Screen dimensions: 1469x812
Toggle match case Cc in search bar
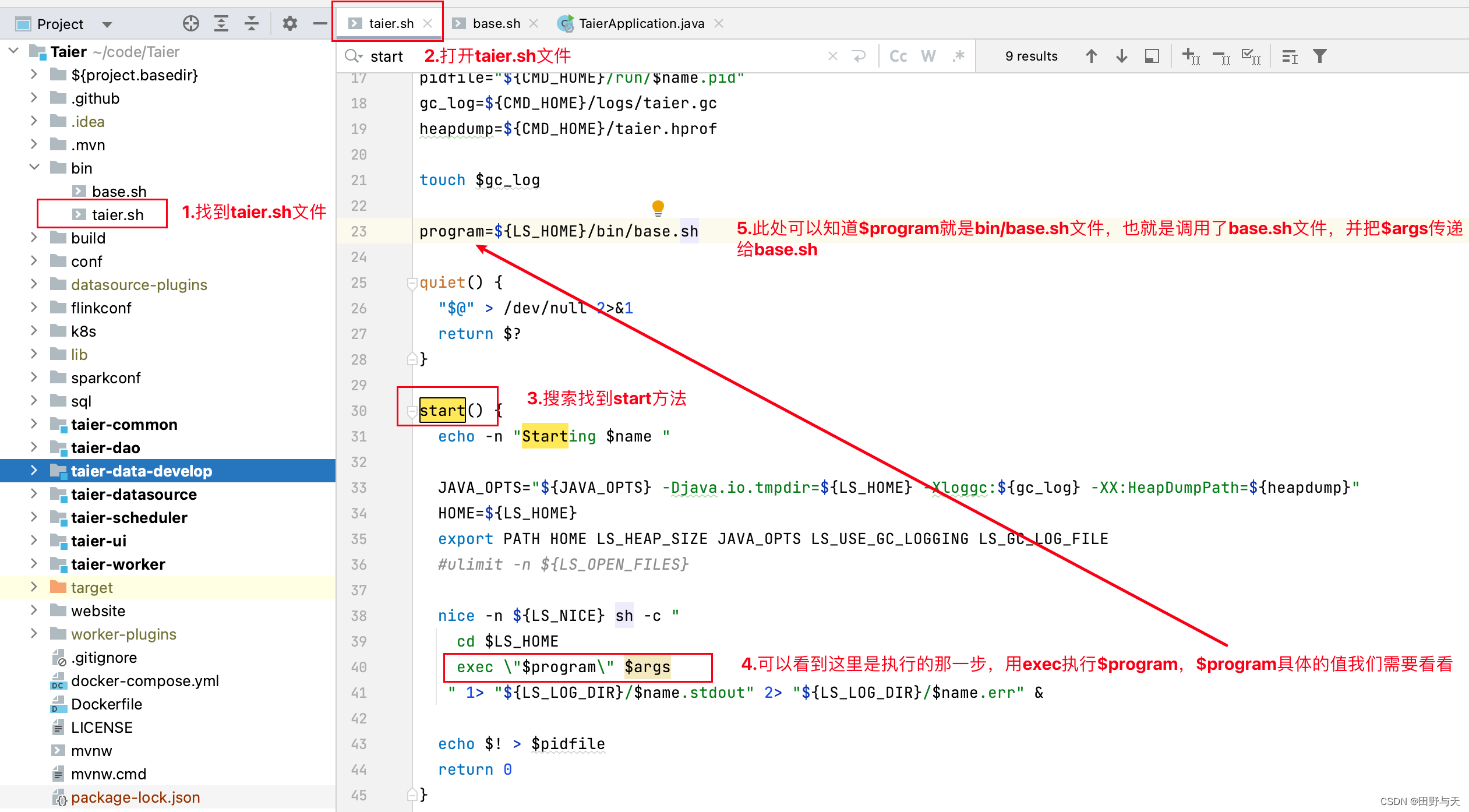click(x=898, y=55)
